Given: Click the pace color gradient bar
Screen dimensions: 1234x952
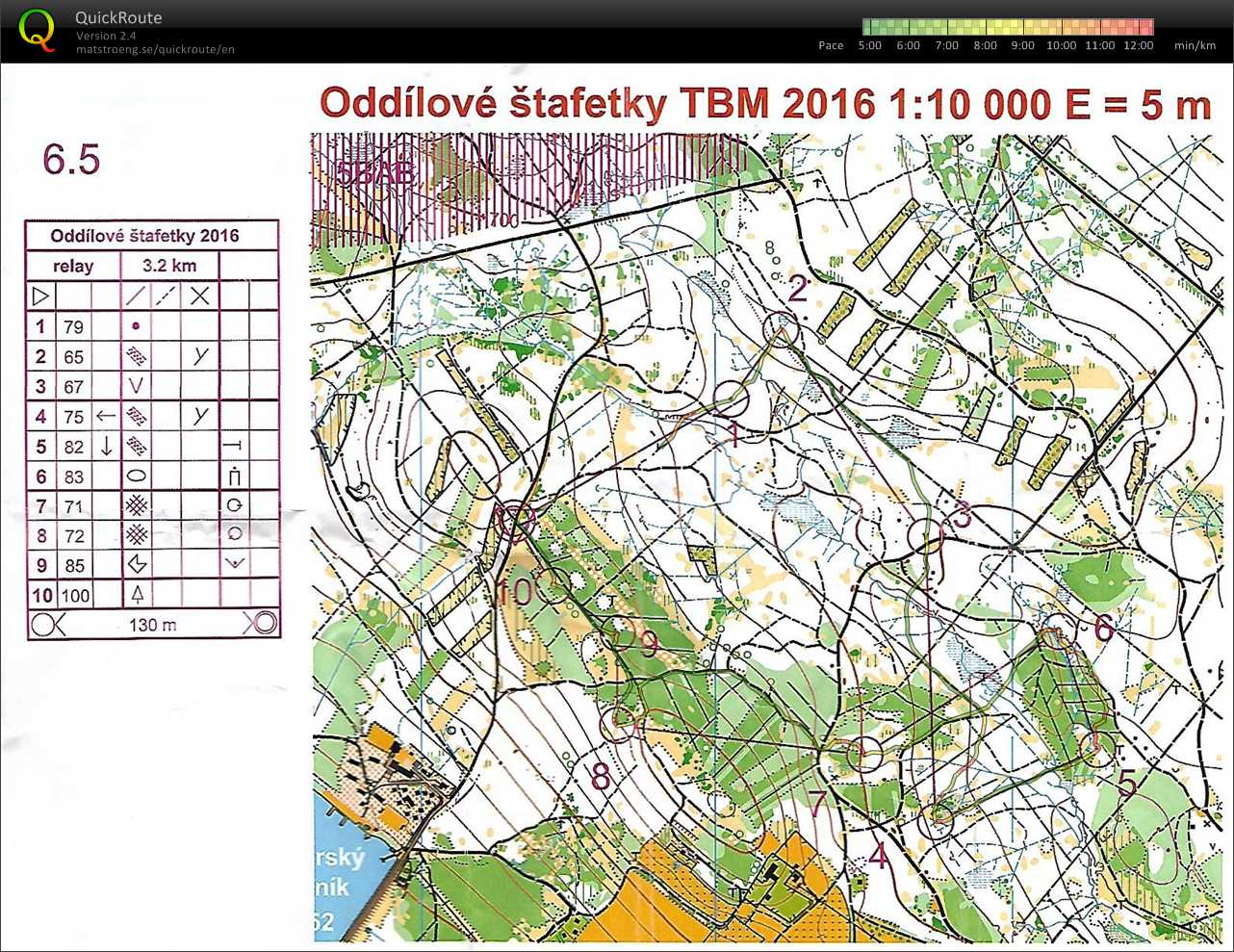Looking at the screenshot, I should pos(1008,26).
